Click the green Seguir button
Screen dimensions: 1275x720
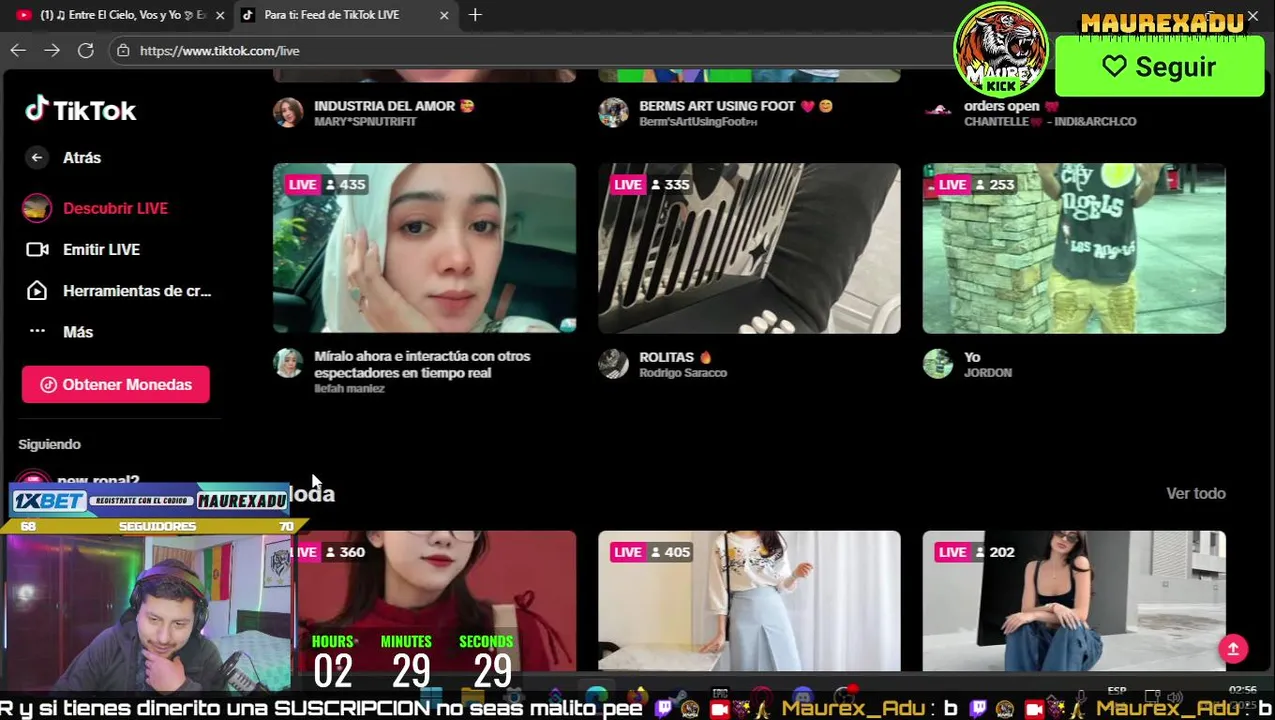[x=1159, y=67]
